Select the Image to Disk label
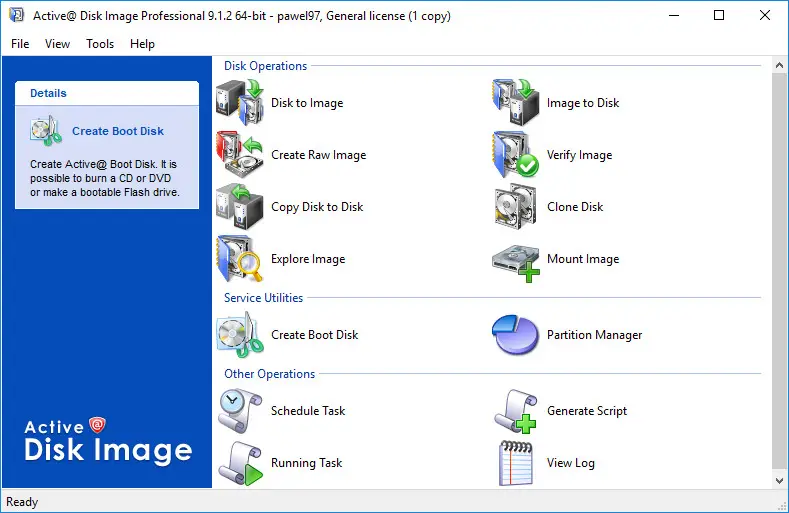Viewport: 789px width, 513px height. click(x=583, y=103)
